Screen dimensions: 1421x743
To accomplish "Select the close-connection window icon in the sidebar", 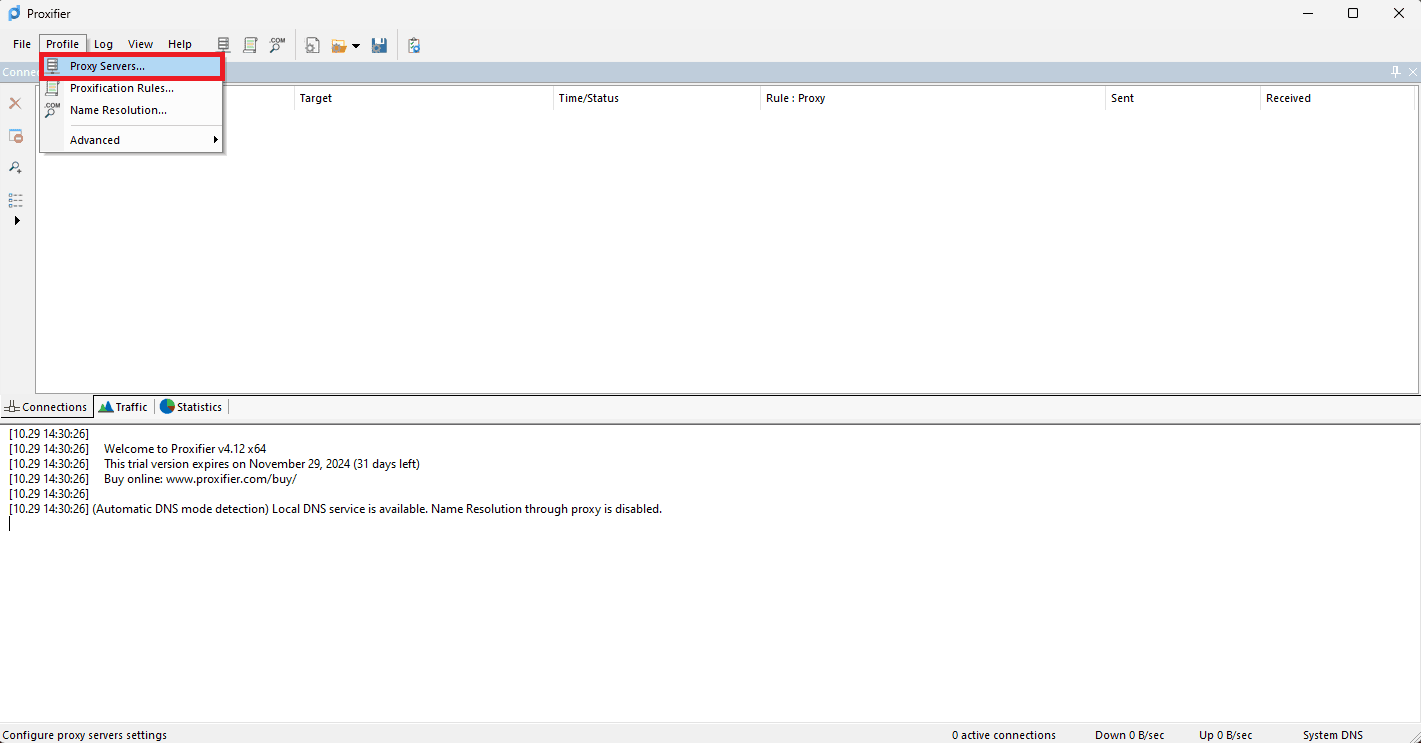I will click(15, 136).
